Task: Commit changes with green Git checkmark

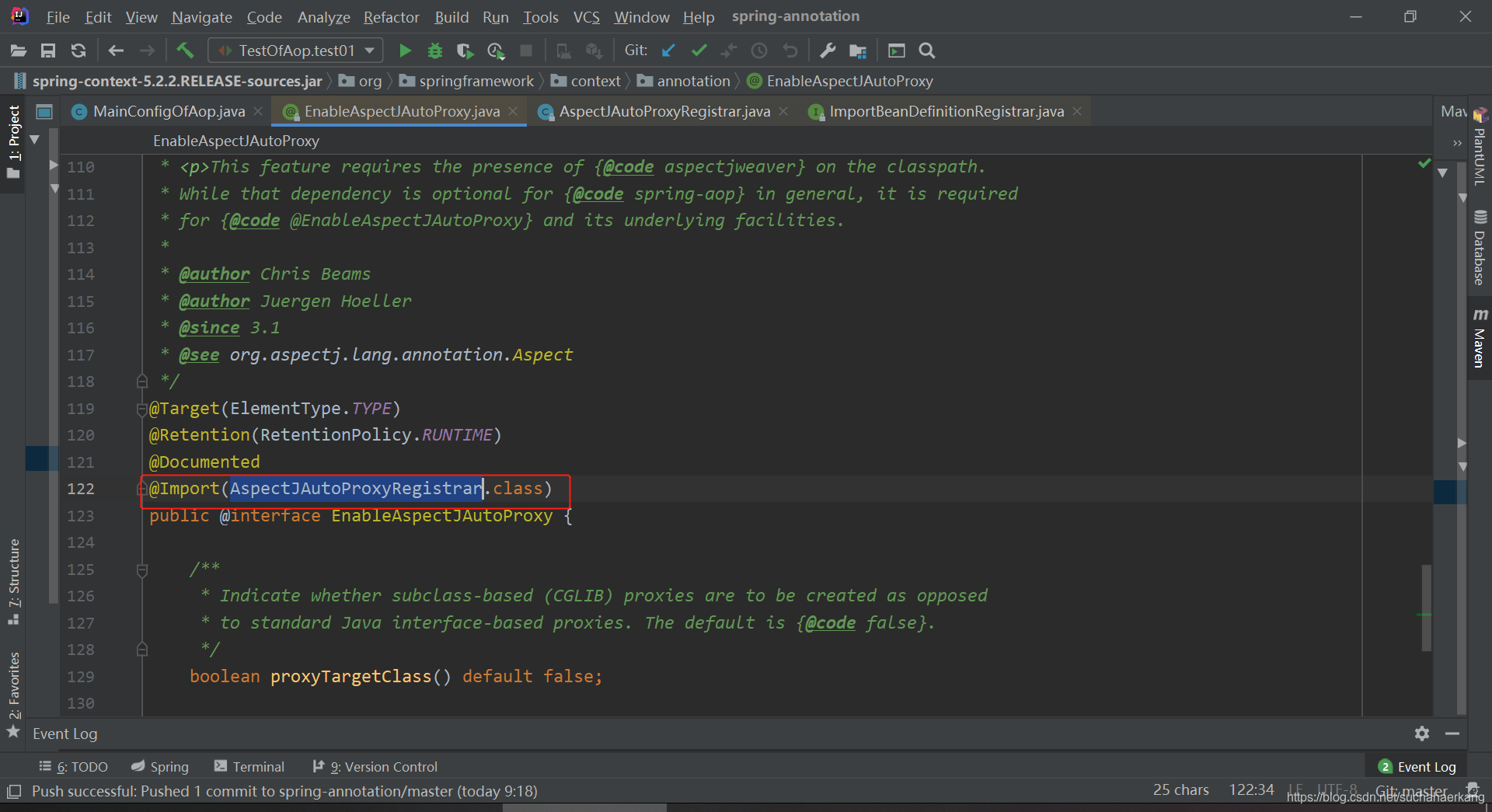Action: point(699,51)
